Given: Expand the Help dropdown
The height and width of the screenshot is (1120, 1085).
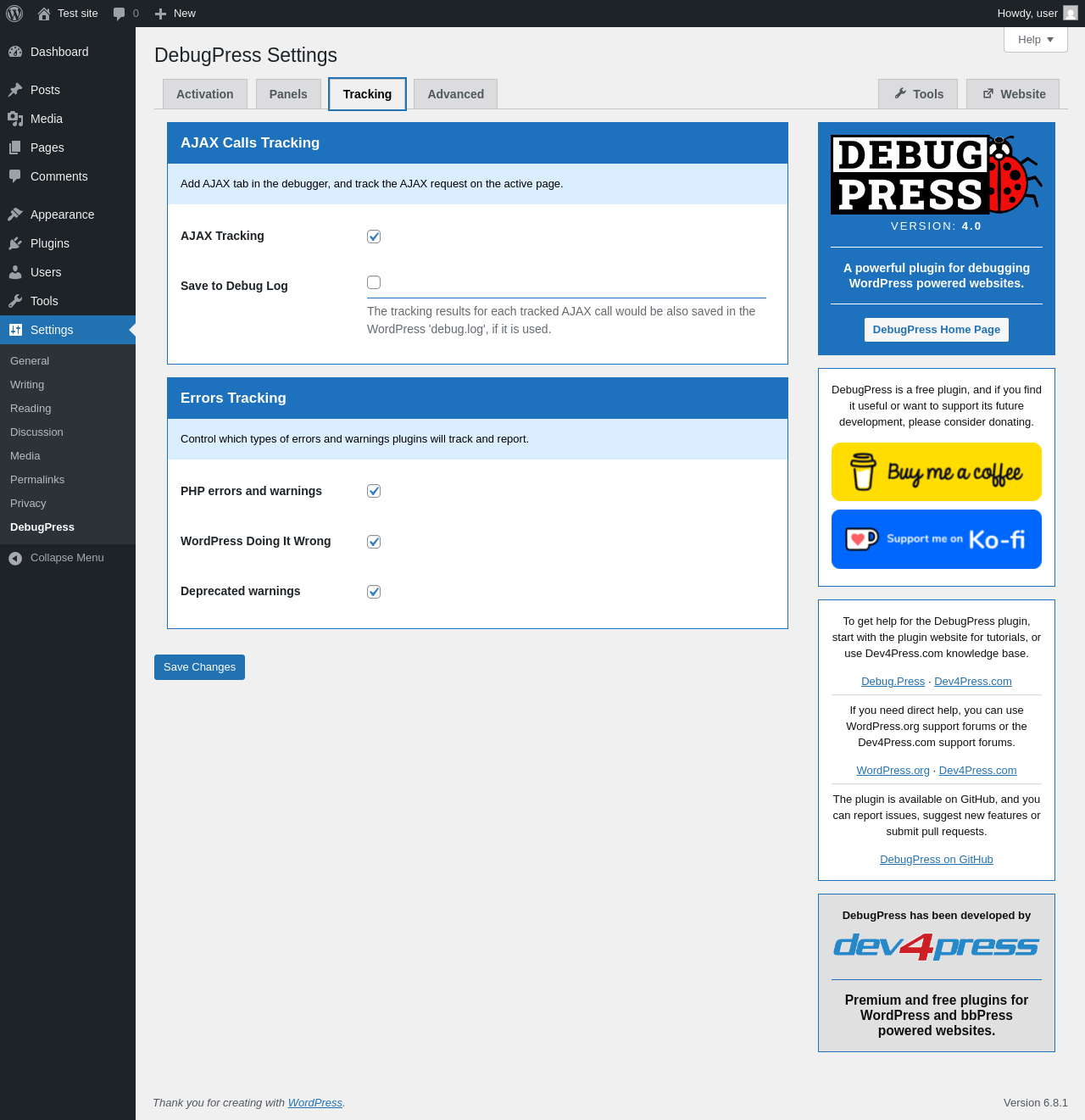Looking at the screenshot, I should tap(1036, 40).
